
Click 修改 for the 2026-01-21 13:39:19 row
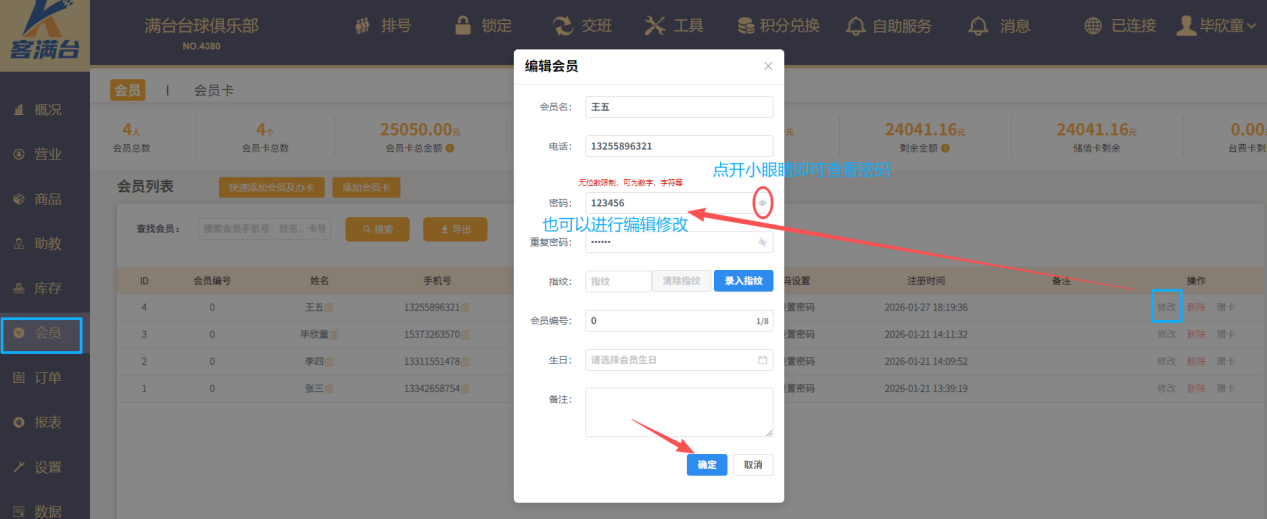coord(1166,388)
